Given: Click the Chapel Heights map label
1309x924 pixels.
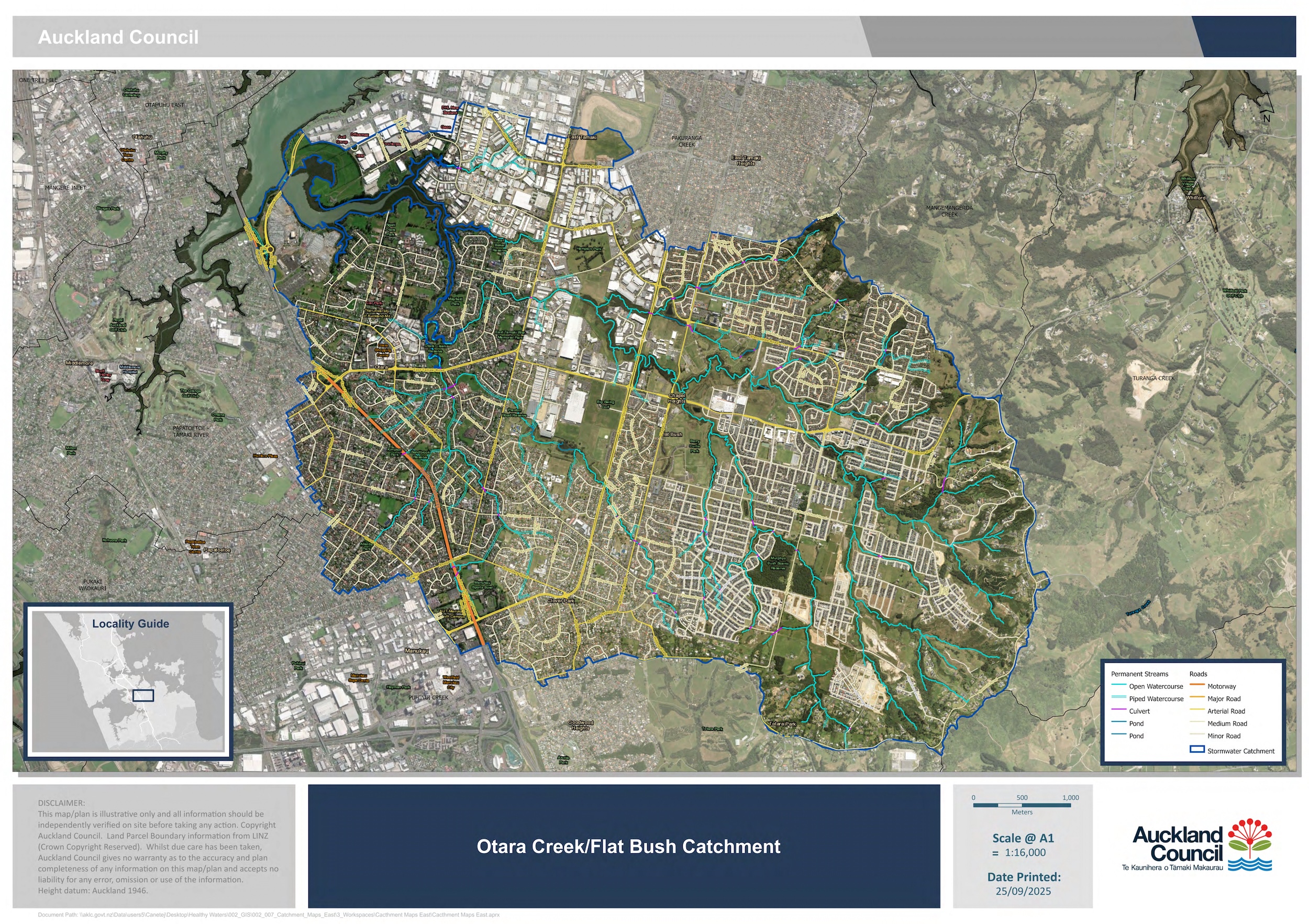Looking at the screenshot, I should [676, 398].
